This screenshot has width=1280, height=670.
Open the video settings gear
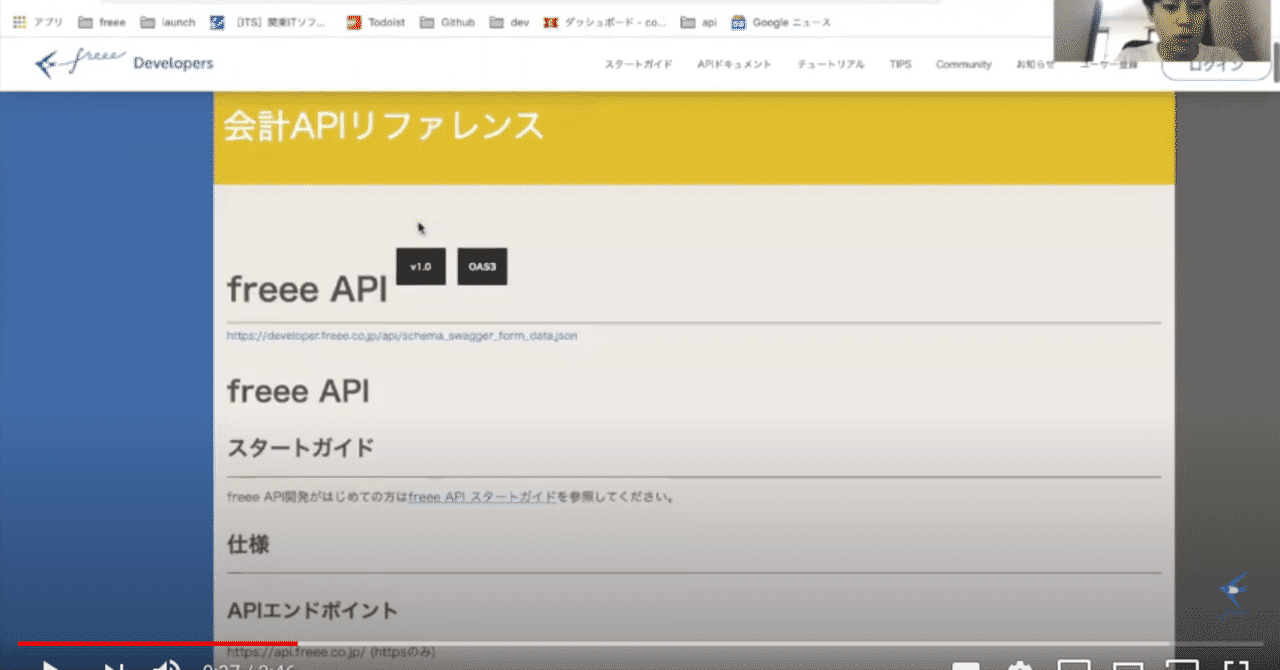pos(1019,665)
